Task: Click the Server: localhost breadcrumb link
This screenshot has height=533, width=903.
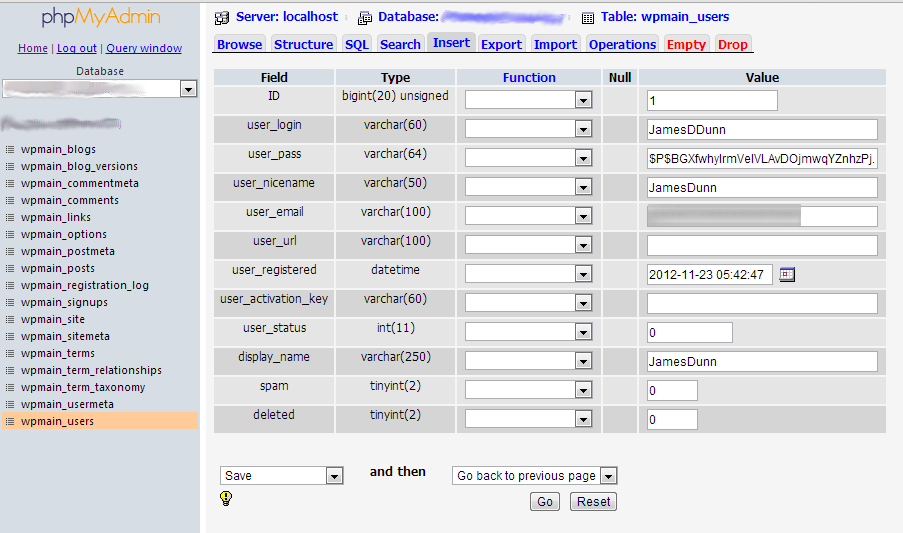Action: [x=287, y=17]
